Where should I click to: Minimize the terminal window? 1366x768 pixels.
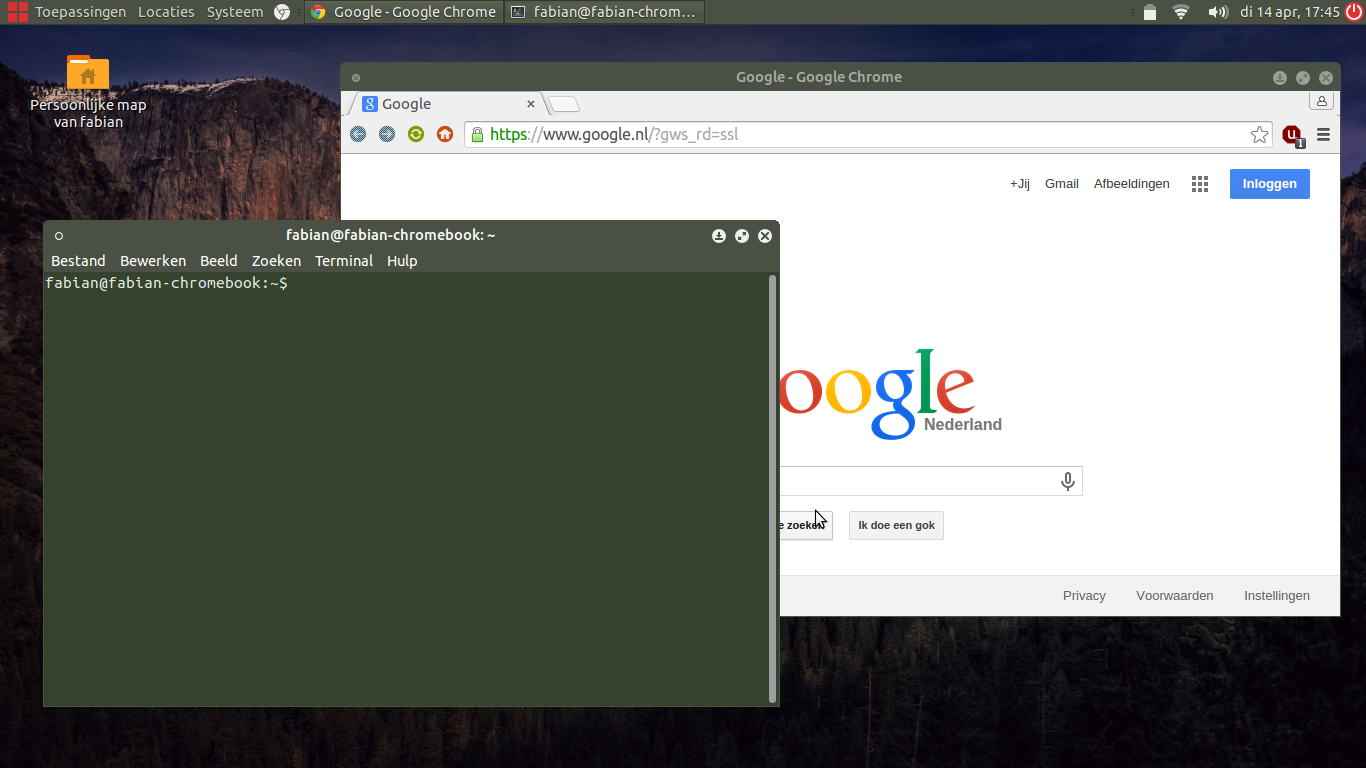[718, 236]
